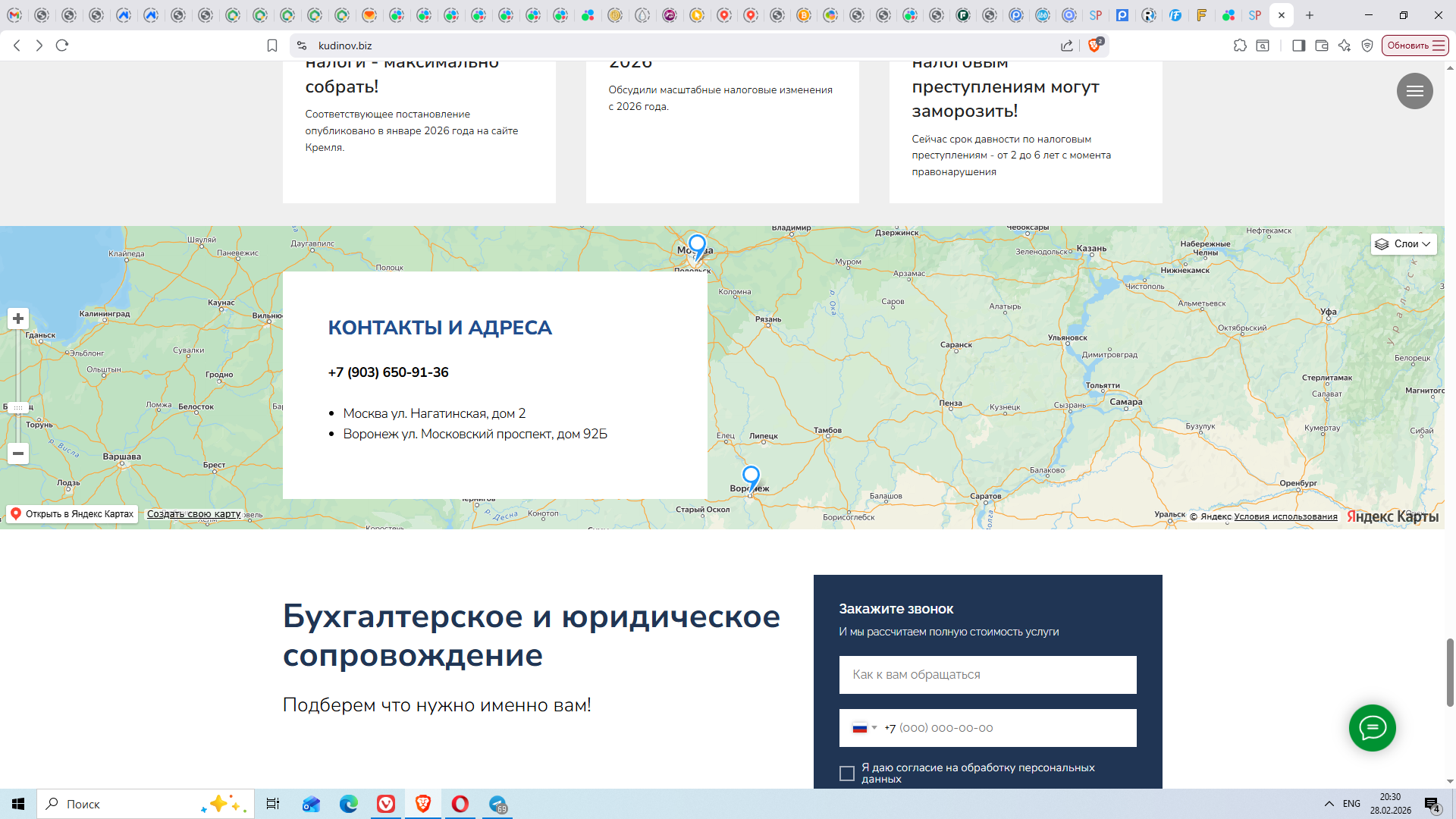Open the extensions puzzle icon
This screenshot has width=1456, height=819.
(1240, 45)
